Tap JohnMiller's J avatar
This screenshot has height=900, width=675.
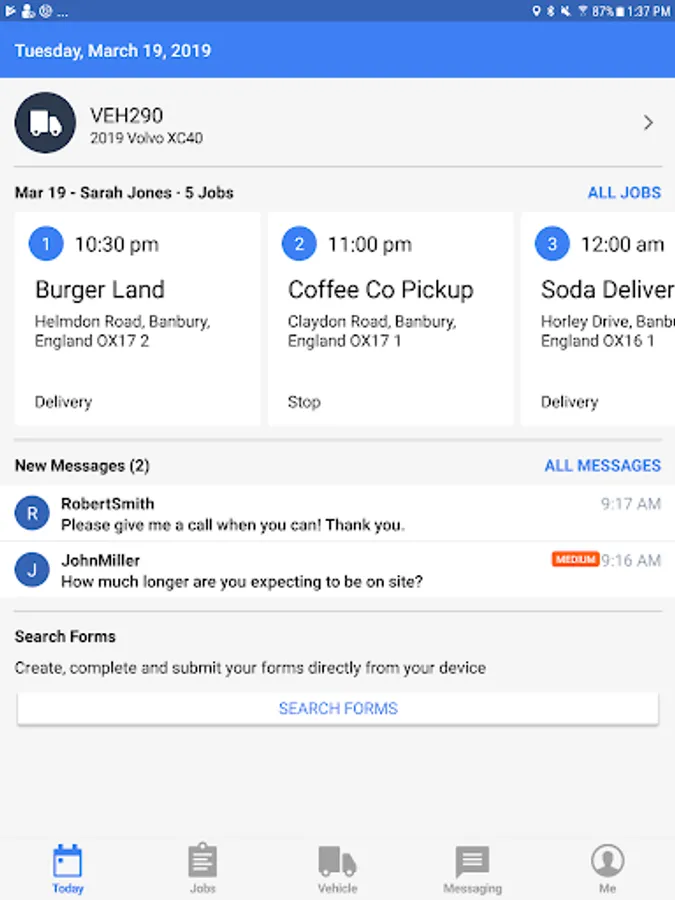[x=32, y=571]
